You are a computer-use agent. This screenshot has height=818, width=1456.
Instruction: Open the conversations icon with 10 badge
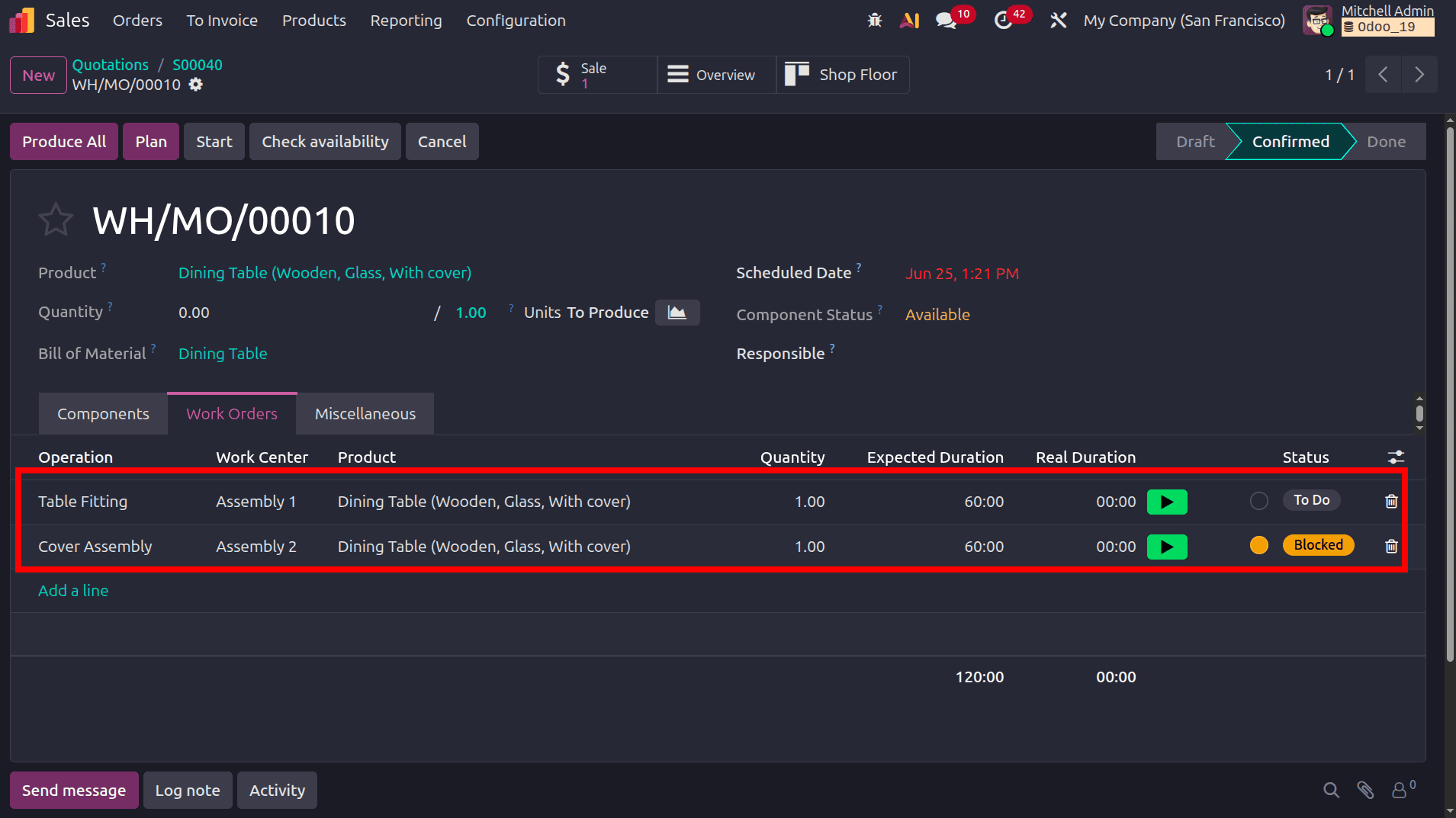tap(947, 21)
